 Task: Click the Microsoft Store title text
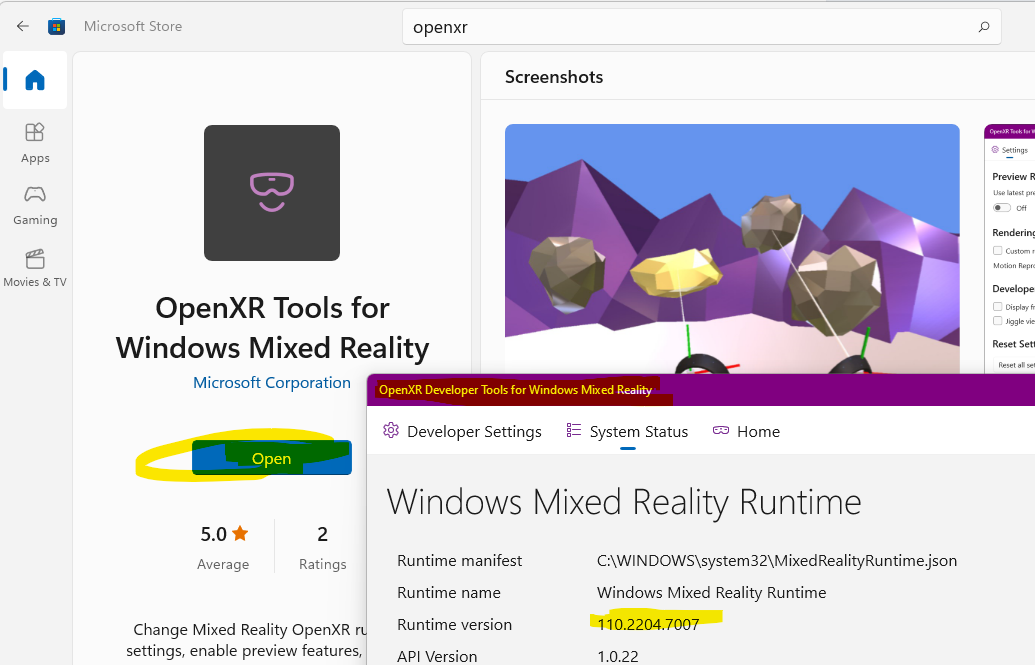[x=133, y=26]
